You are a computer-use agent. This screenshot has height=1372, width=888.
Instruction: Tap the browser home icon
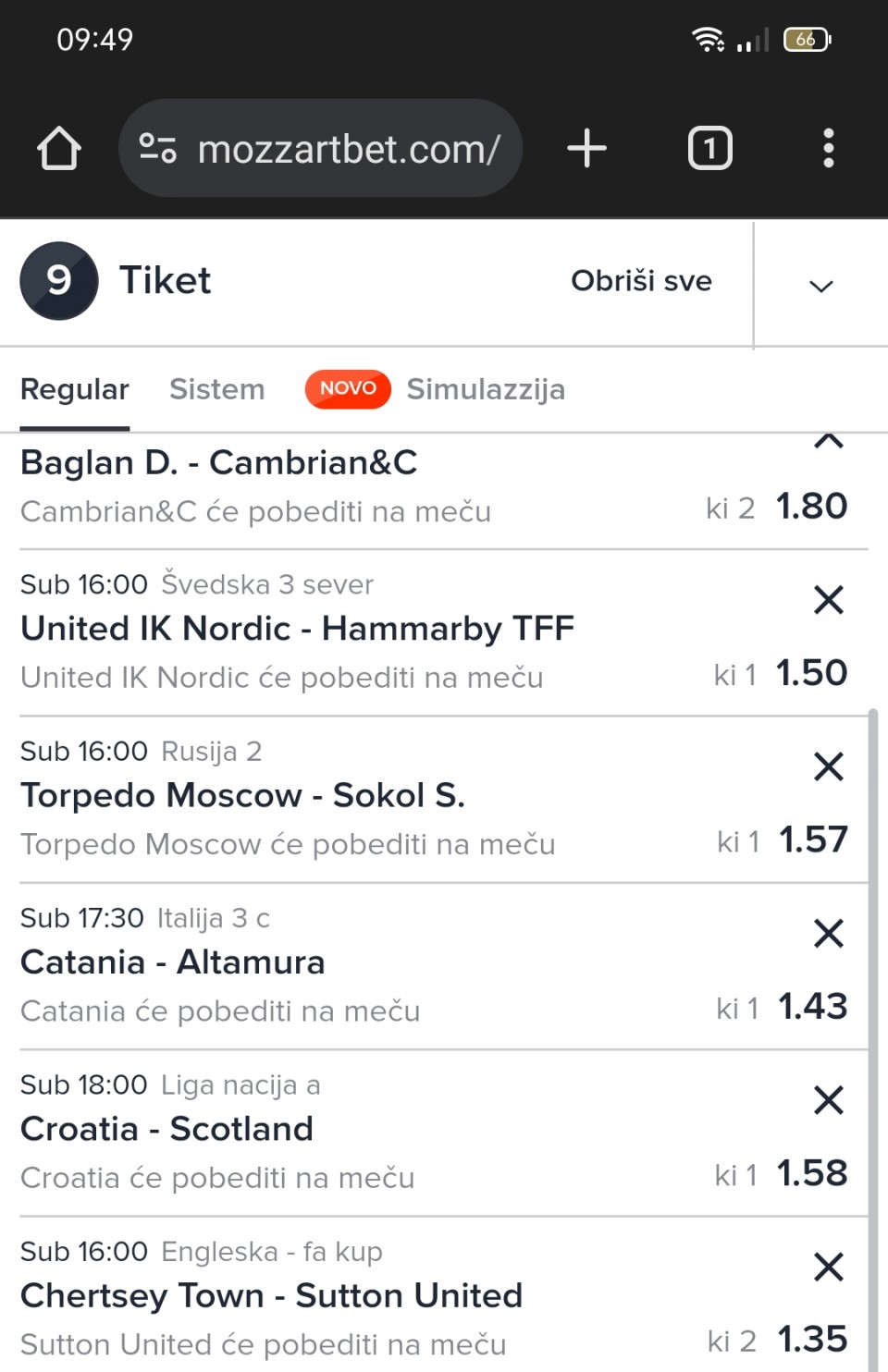coord(59,148)
